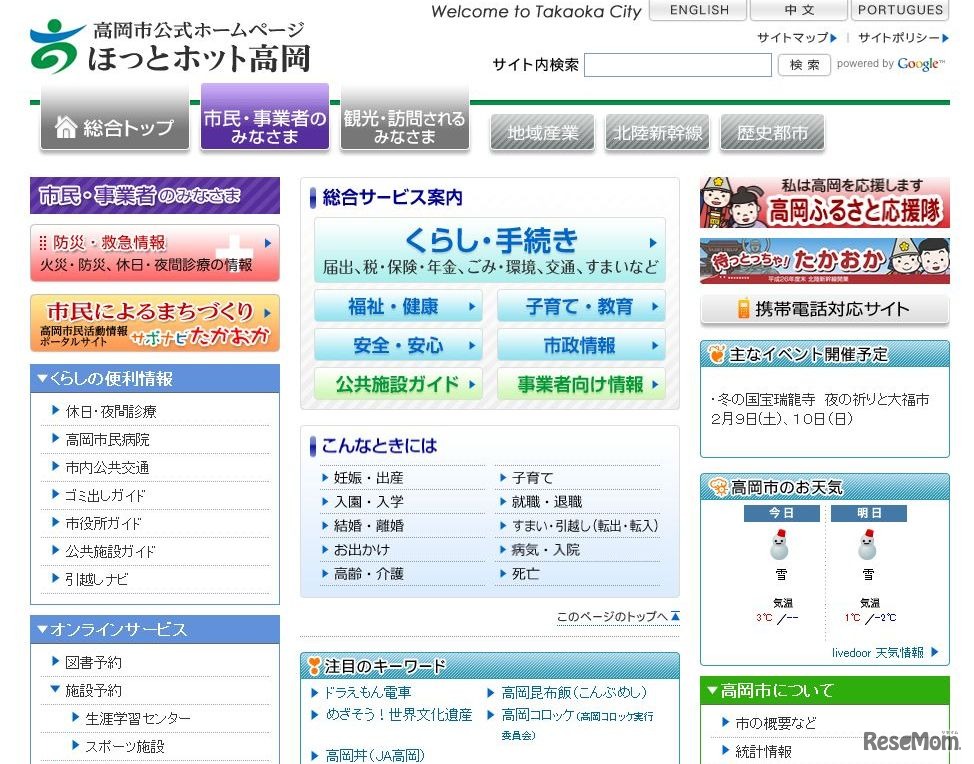Open the ゴミ出しガイド link

click(105, 495)
